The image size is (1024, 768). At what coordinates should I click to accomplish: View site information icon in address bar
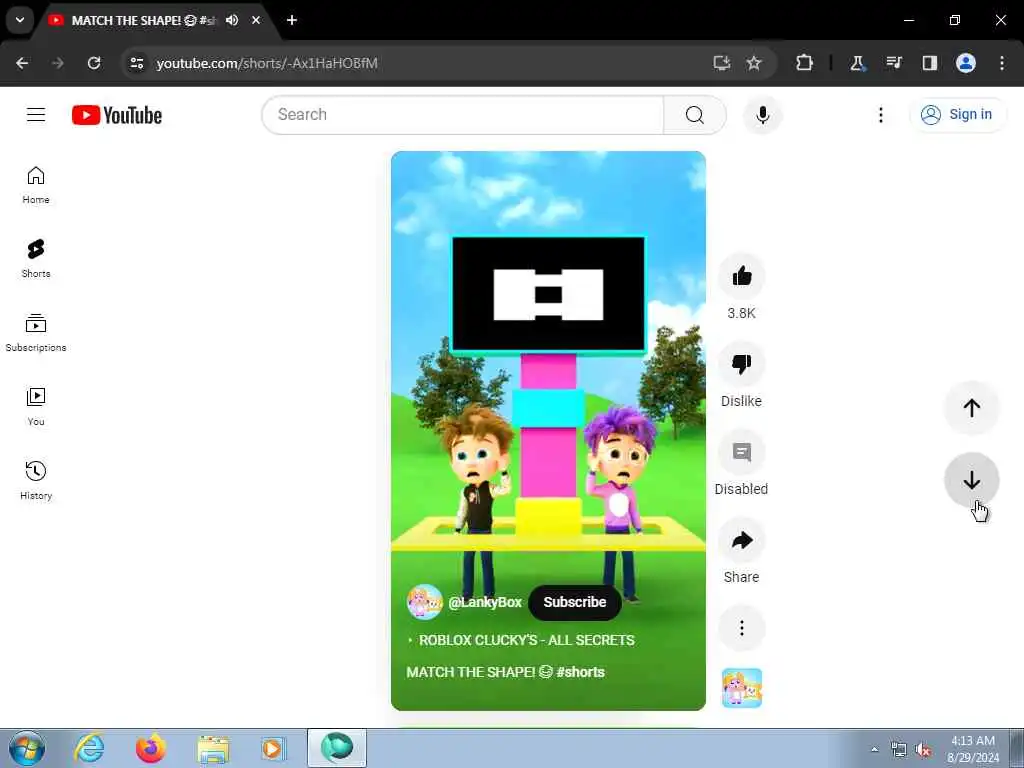(136, 63)
